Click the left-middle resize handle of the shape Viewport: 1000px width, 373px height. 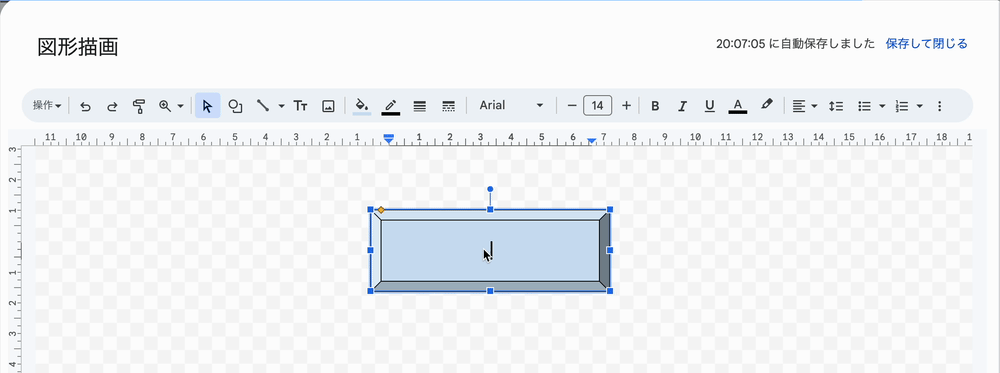pyautogui.click(x=371, y=250)
